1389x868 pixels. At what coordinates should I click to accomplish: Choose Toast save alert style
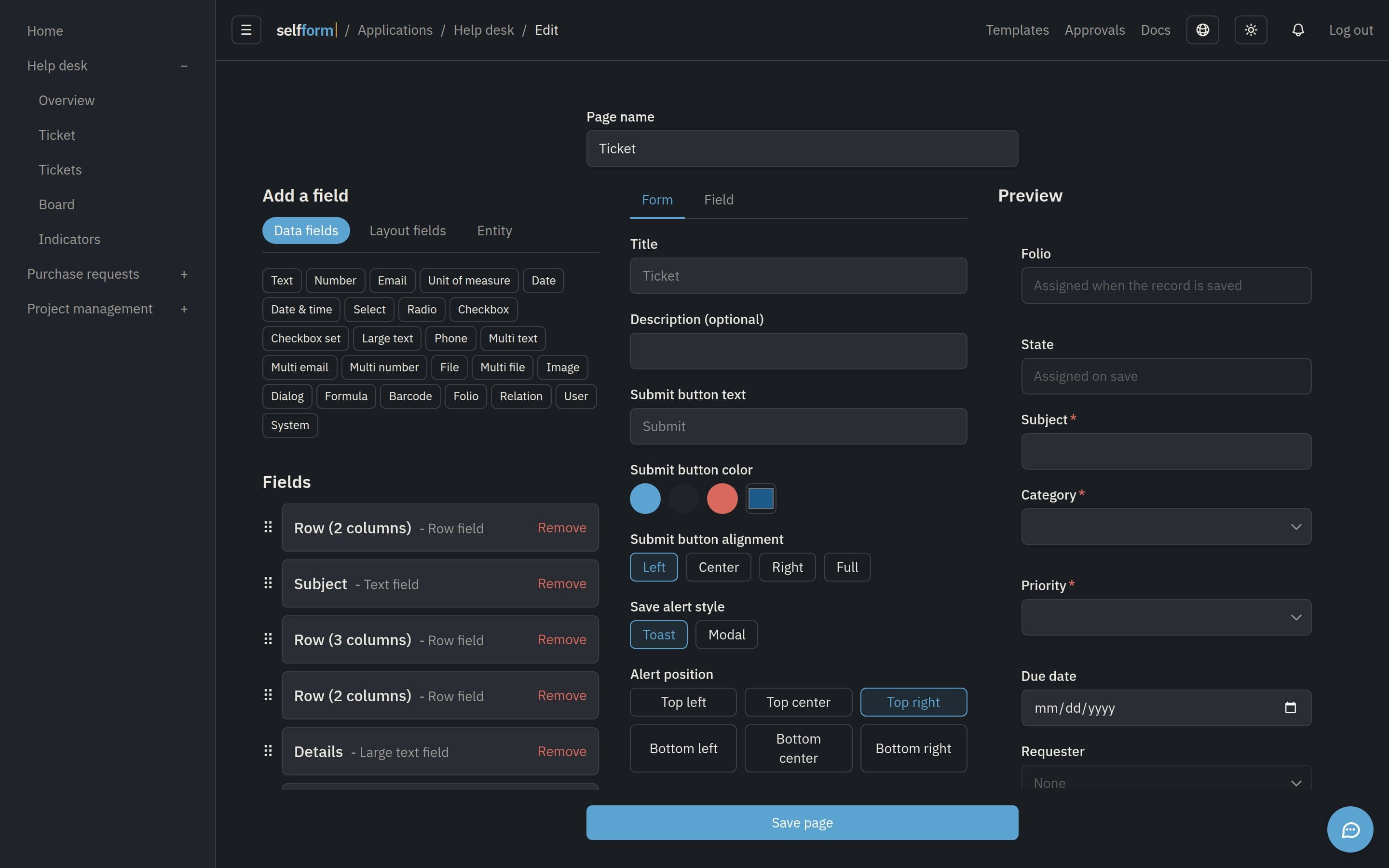click(658, 634)
